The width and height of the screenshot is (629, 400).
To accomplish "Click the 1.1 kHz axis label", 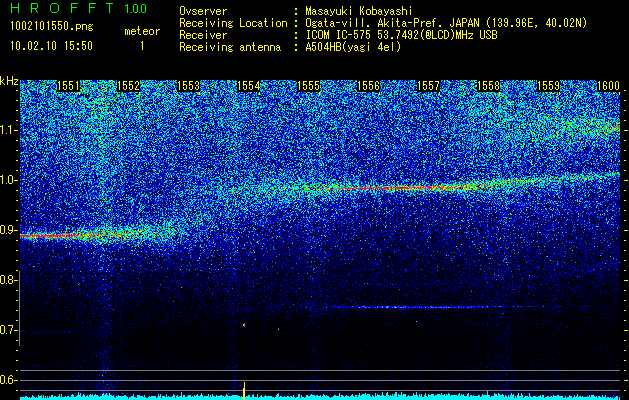I will pos(9,130).
